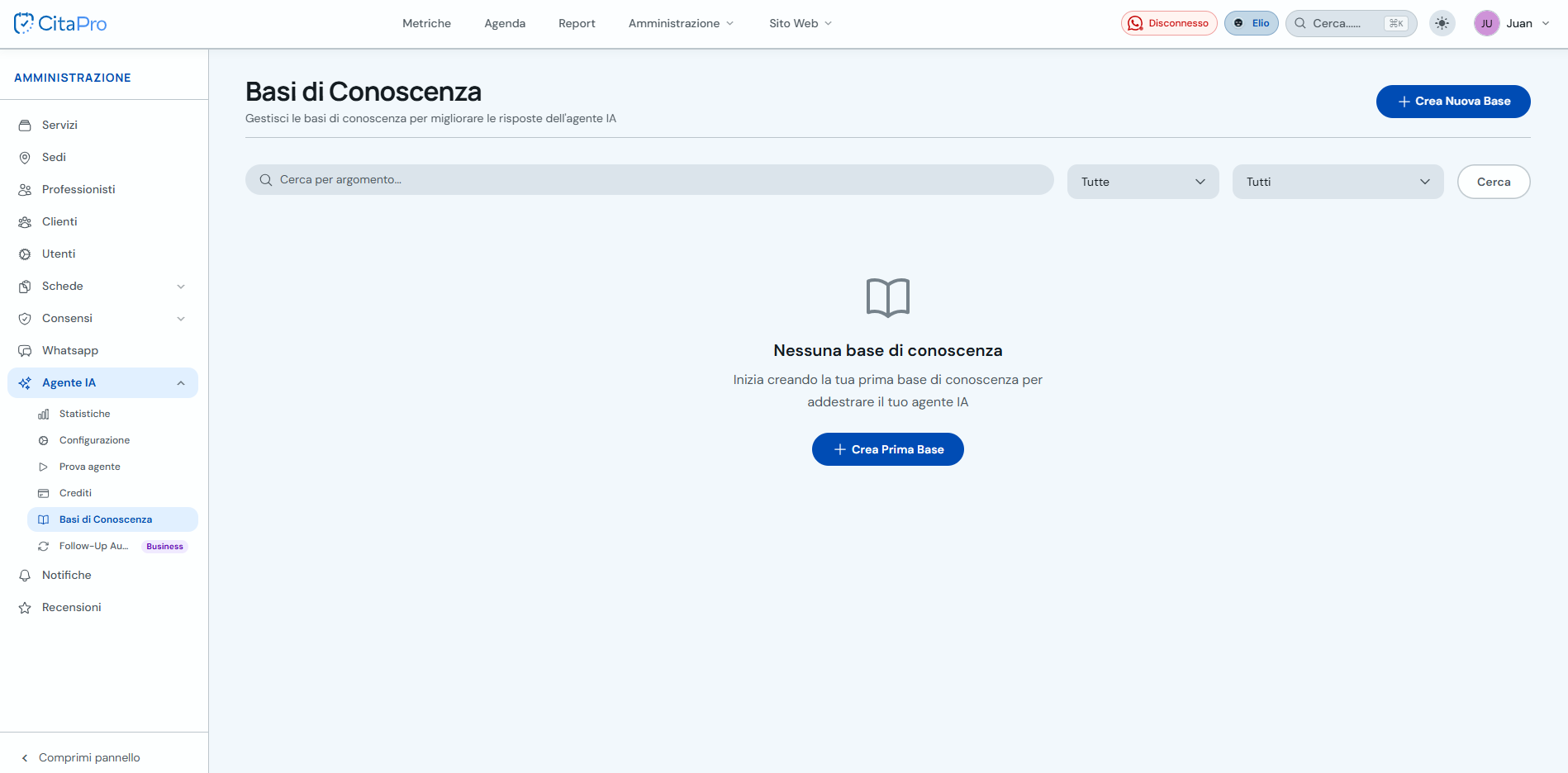The width and height of the screenshot is (1568, 773).
Task: Toggle the light/dark theme sun icon
Action: (x=1442, y=23)
